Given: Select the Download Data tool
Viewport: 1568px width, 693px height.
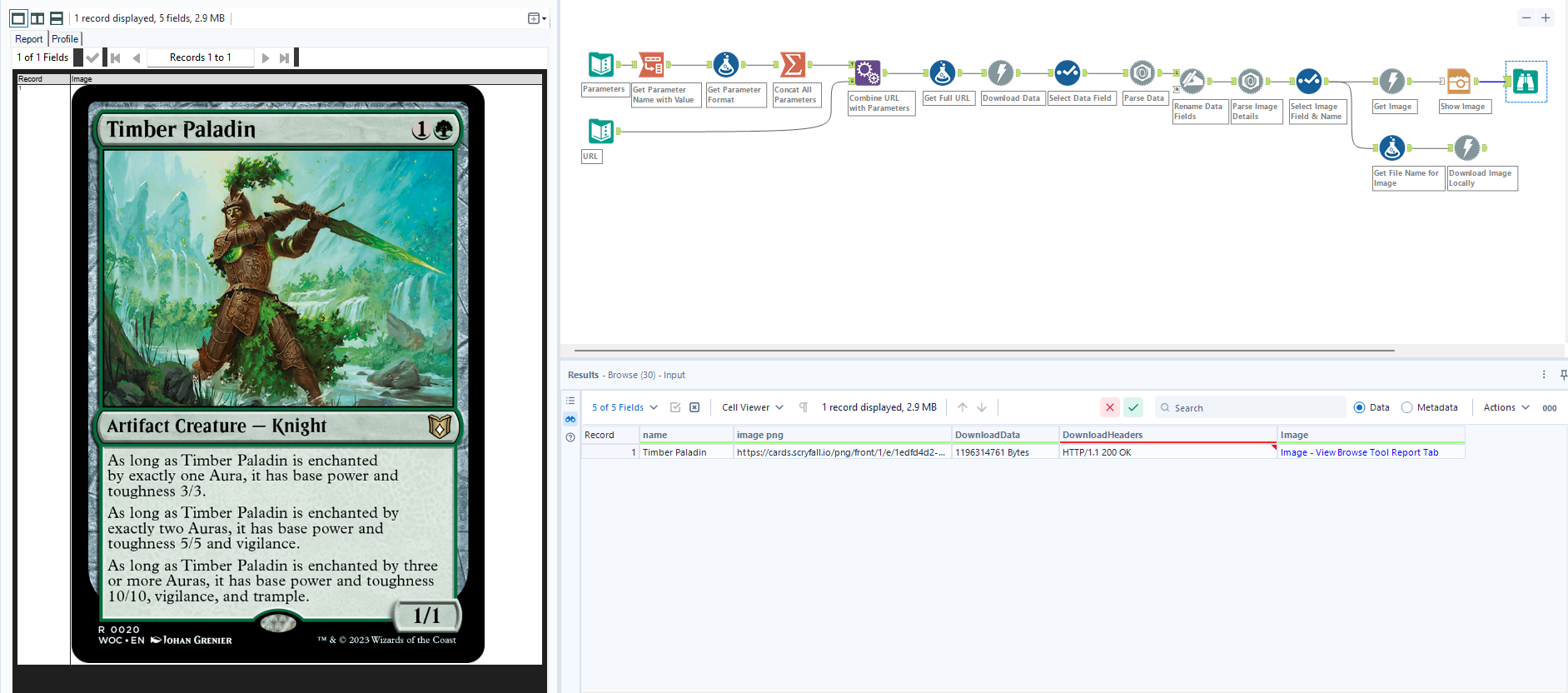Looking at the screenshot, I should (1001, 72).
